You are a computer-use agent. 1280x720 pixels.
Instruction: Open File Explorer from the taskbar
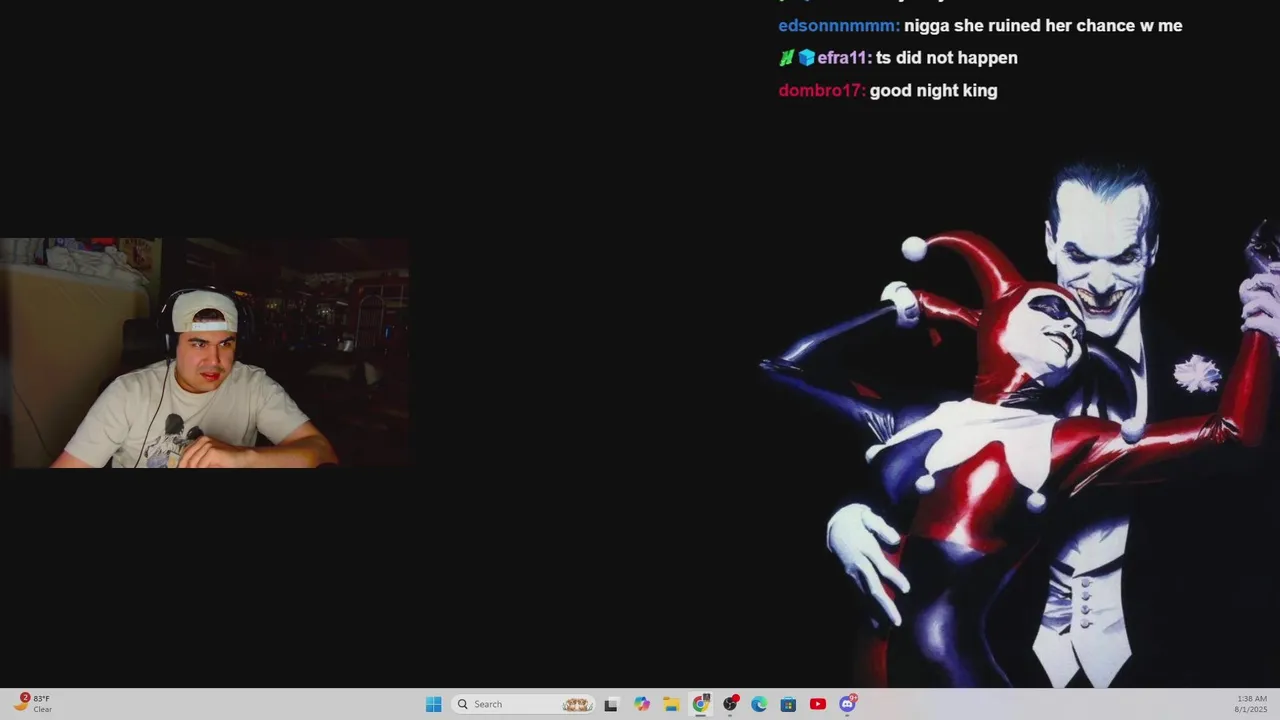[x=671, y=704]
